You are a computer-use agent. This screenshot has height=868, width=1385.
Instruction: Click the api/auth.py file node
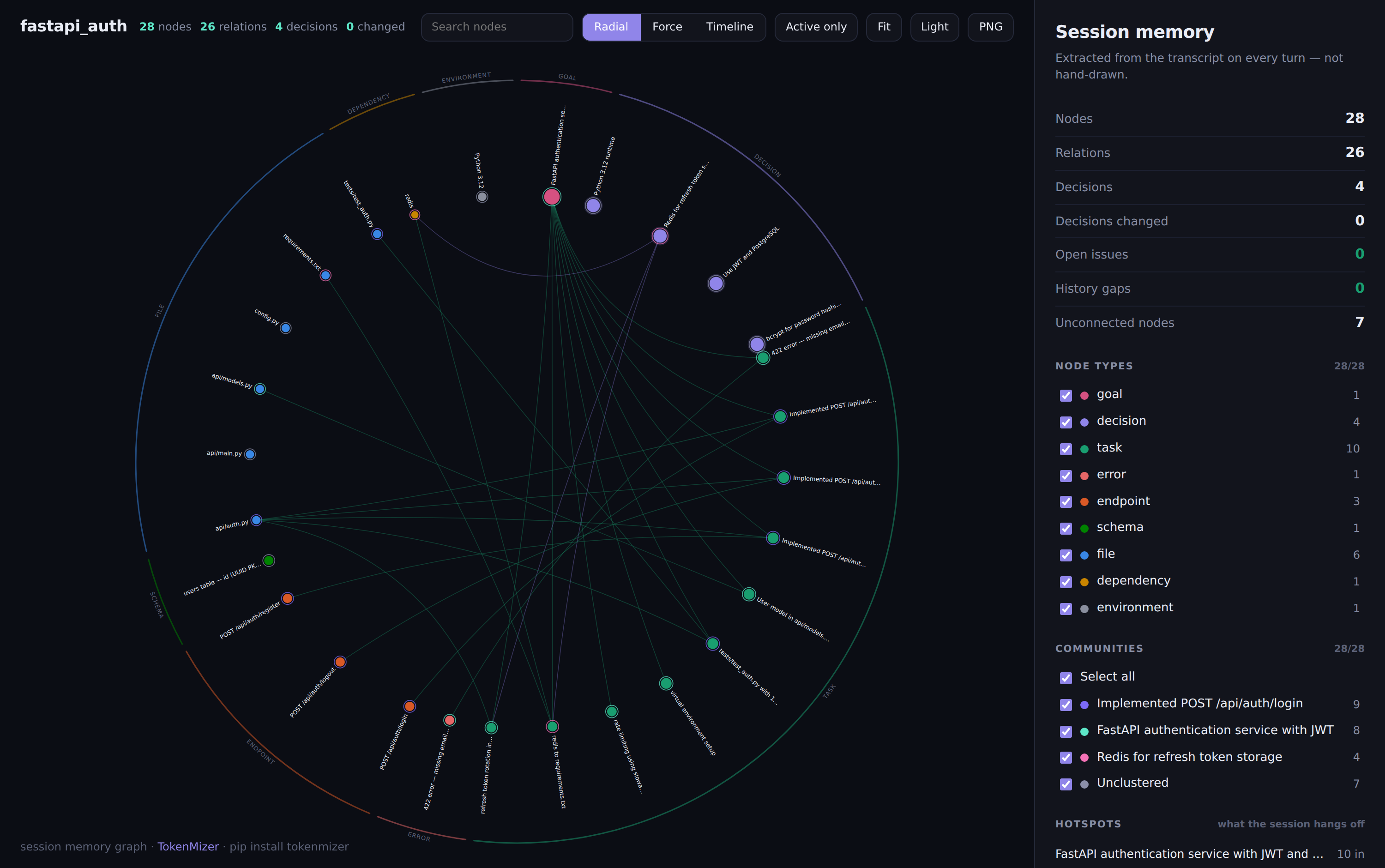257,520
